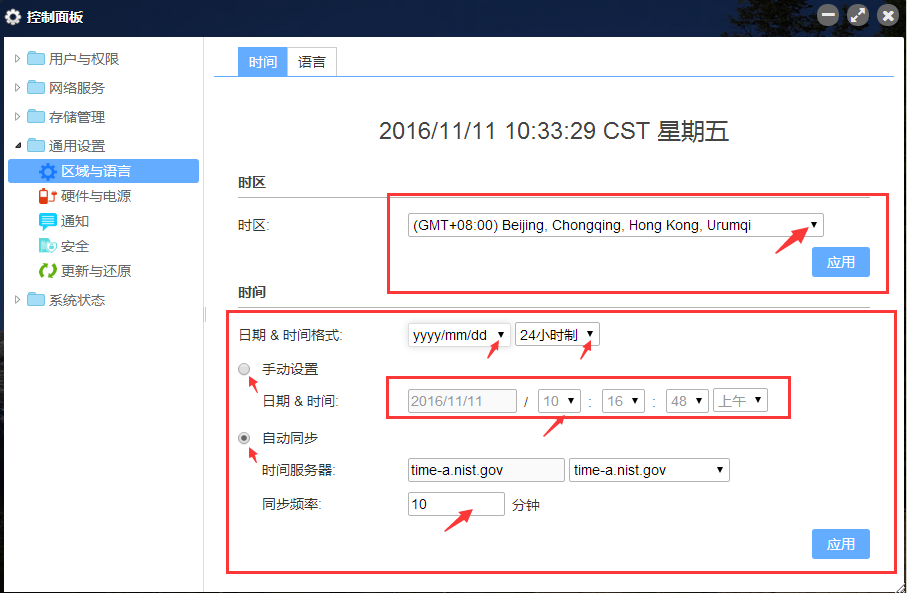Click the 通用设置 folder icon

(x=36, y=145)
